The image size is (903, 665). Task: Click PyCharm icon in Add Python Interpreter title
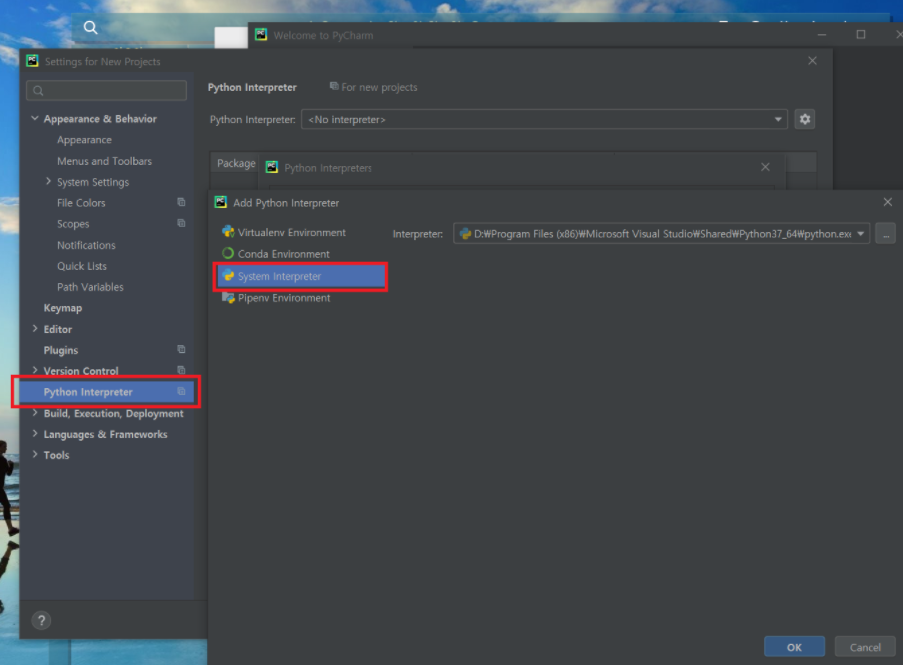pyautogui.click(x=221, y=202)
